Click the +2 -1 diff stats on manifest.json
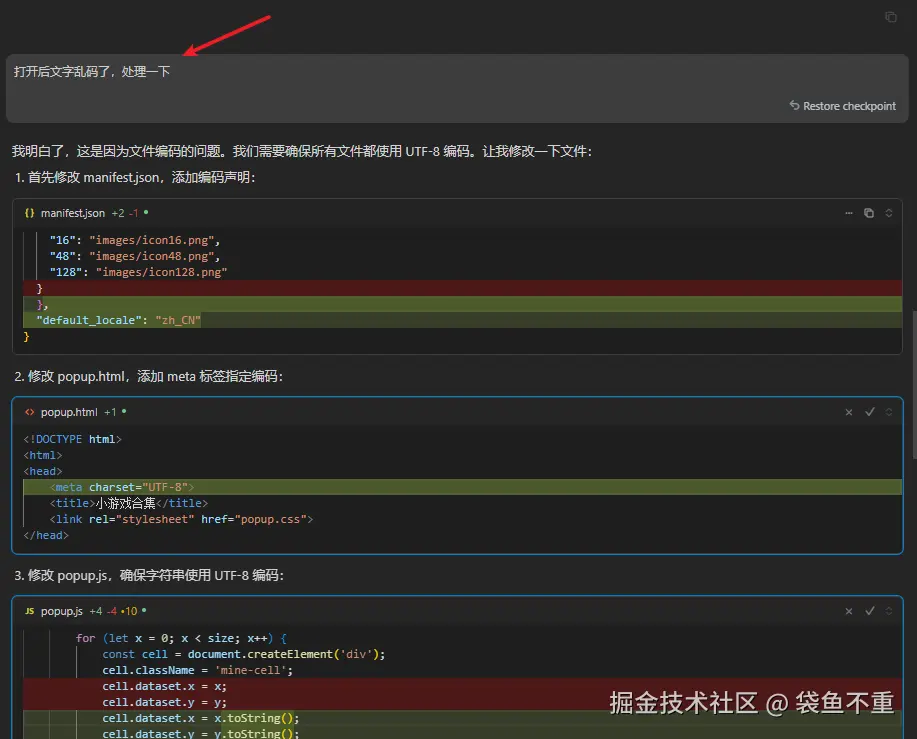The image size is (917, 739). 125,213
